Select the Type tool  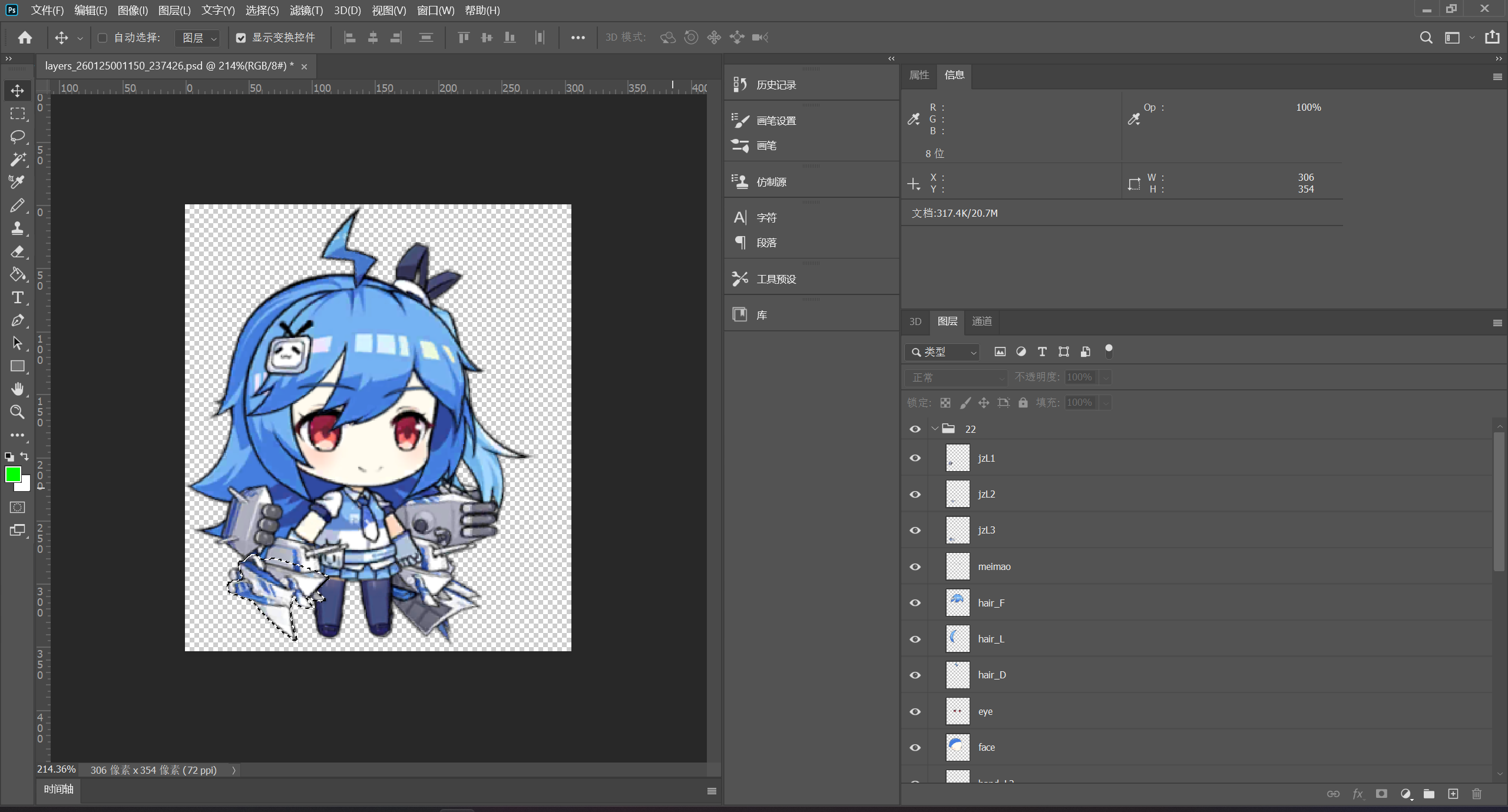17,298
